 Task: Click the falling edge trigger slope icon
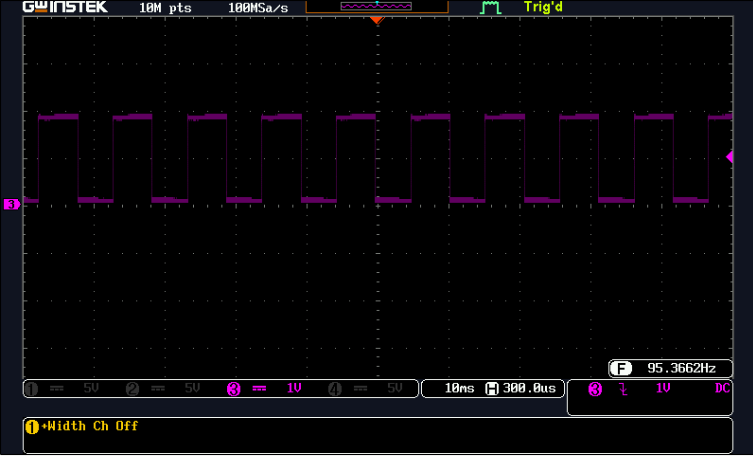(623, 389)
